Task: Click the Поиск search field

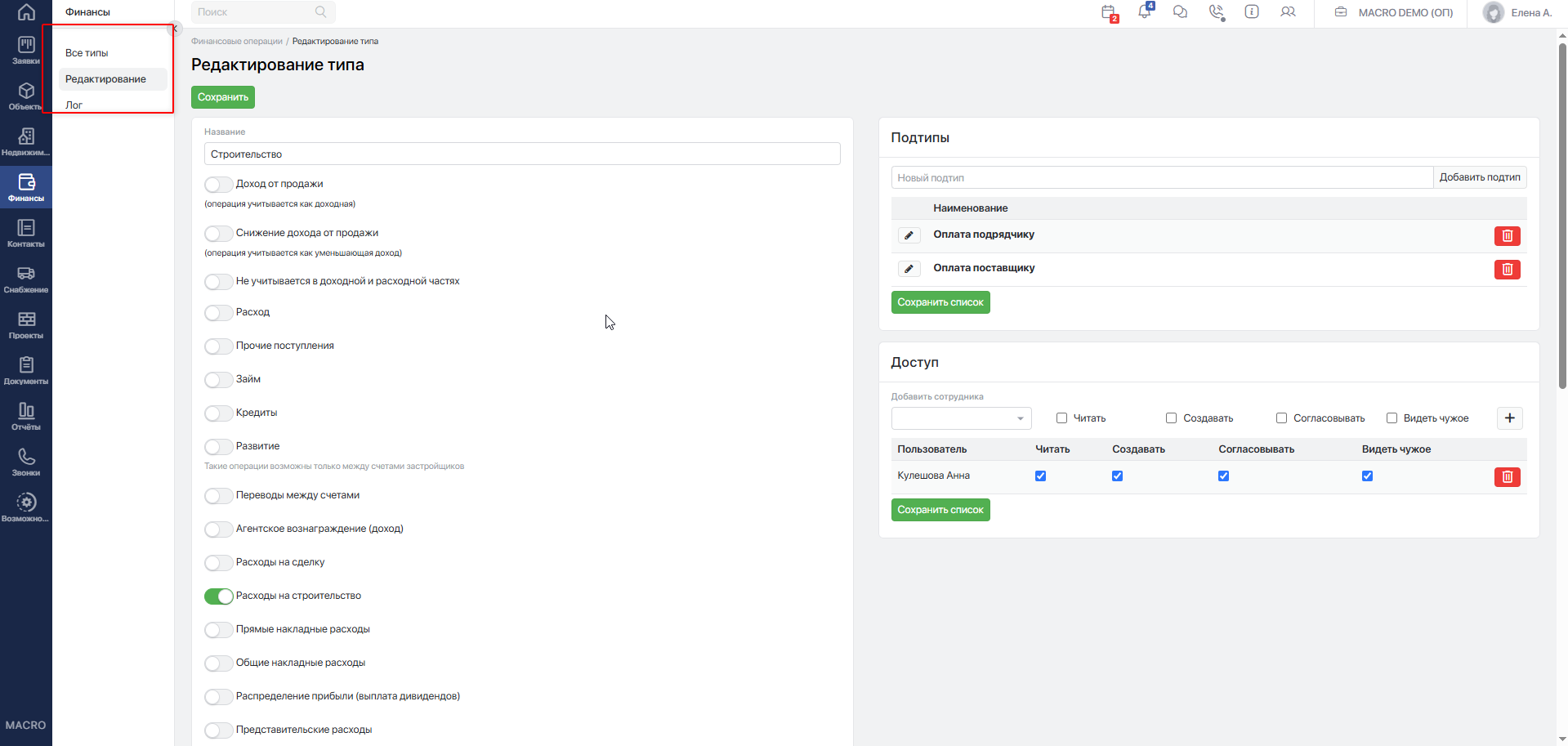Action: coord(263,12)
